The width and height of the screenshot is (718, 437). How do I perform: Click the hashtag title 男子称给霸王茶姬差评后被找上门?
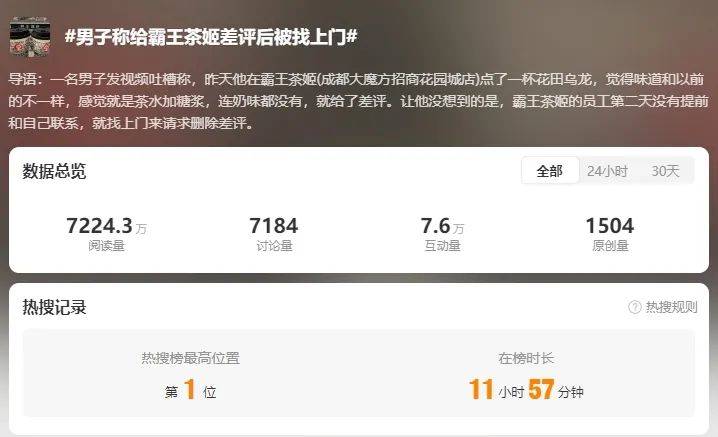(x=211, y=37)
